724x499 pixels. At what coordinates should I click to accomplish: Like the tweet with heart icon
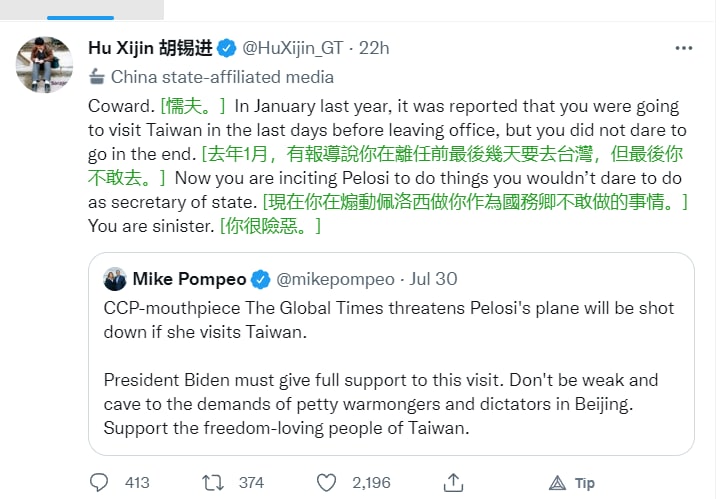pyautogui.click(x=324, y=483)
